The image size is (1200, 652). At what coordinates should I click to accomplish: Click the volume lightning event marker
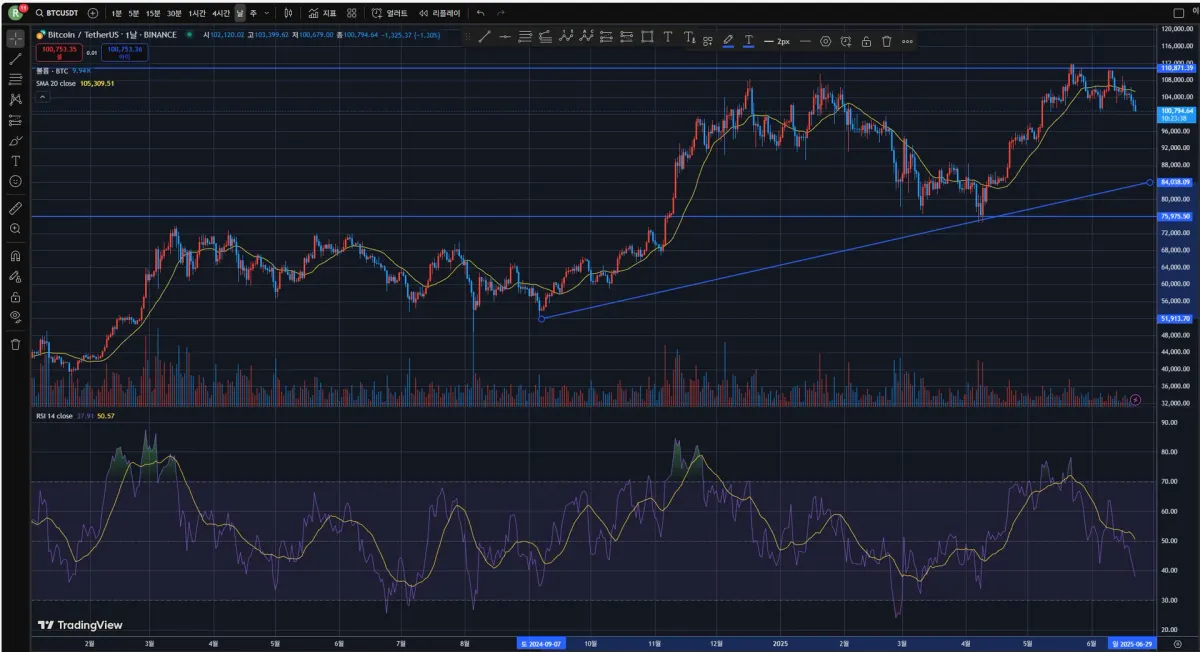tap(1135, 400)
